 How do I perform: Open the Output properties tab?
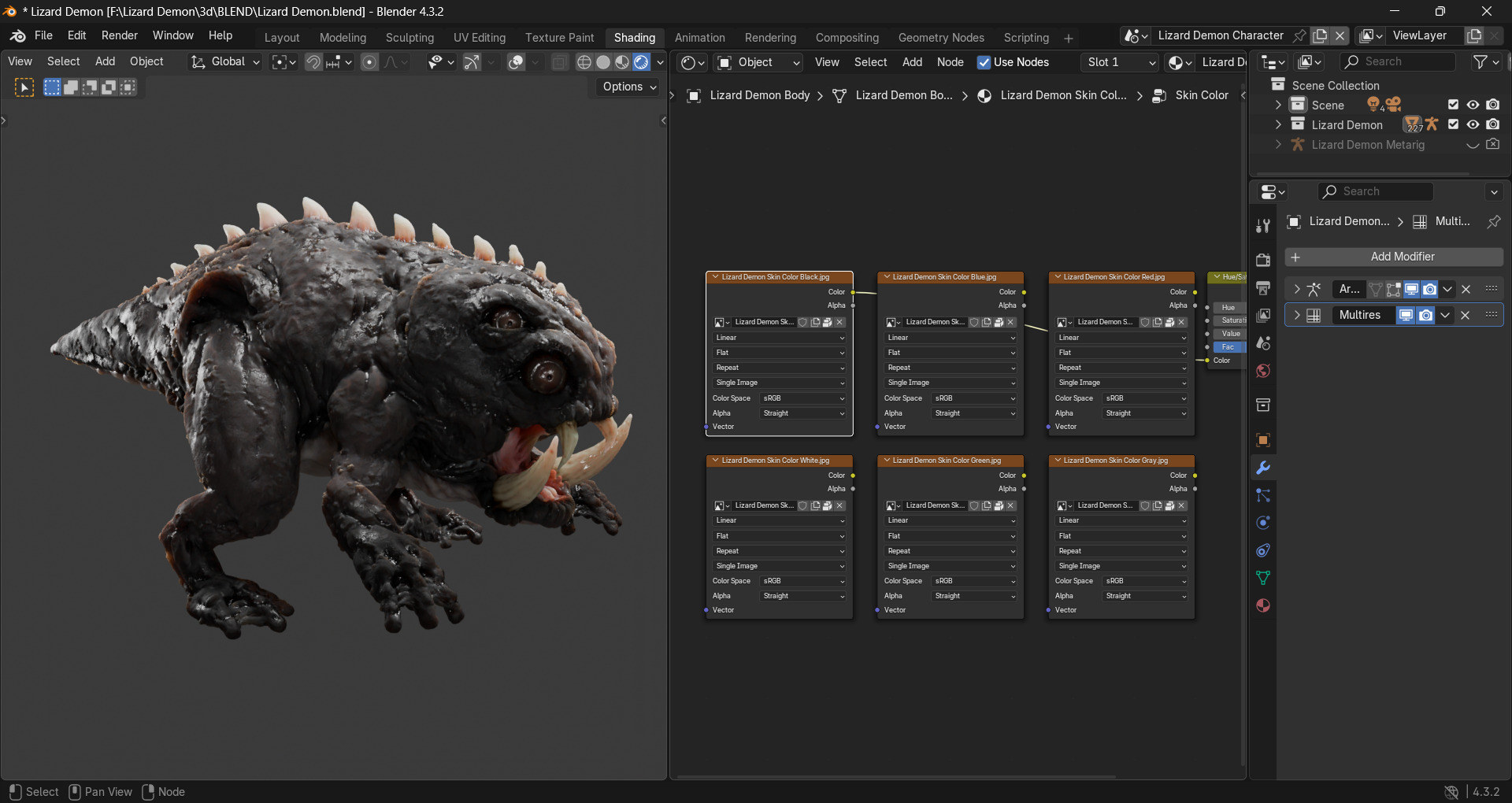coord(1263,287)
